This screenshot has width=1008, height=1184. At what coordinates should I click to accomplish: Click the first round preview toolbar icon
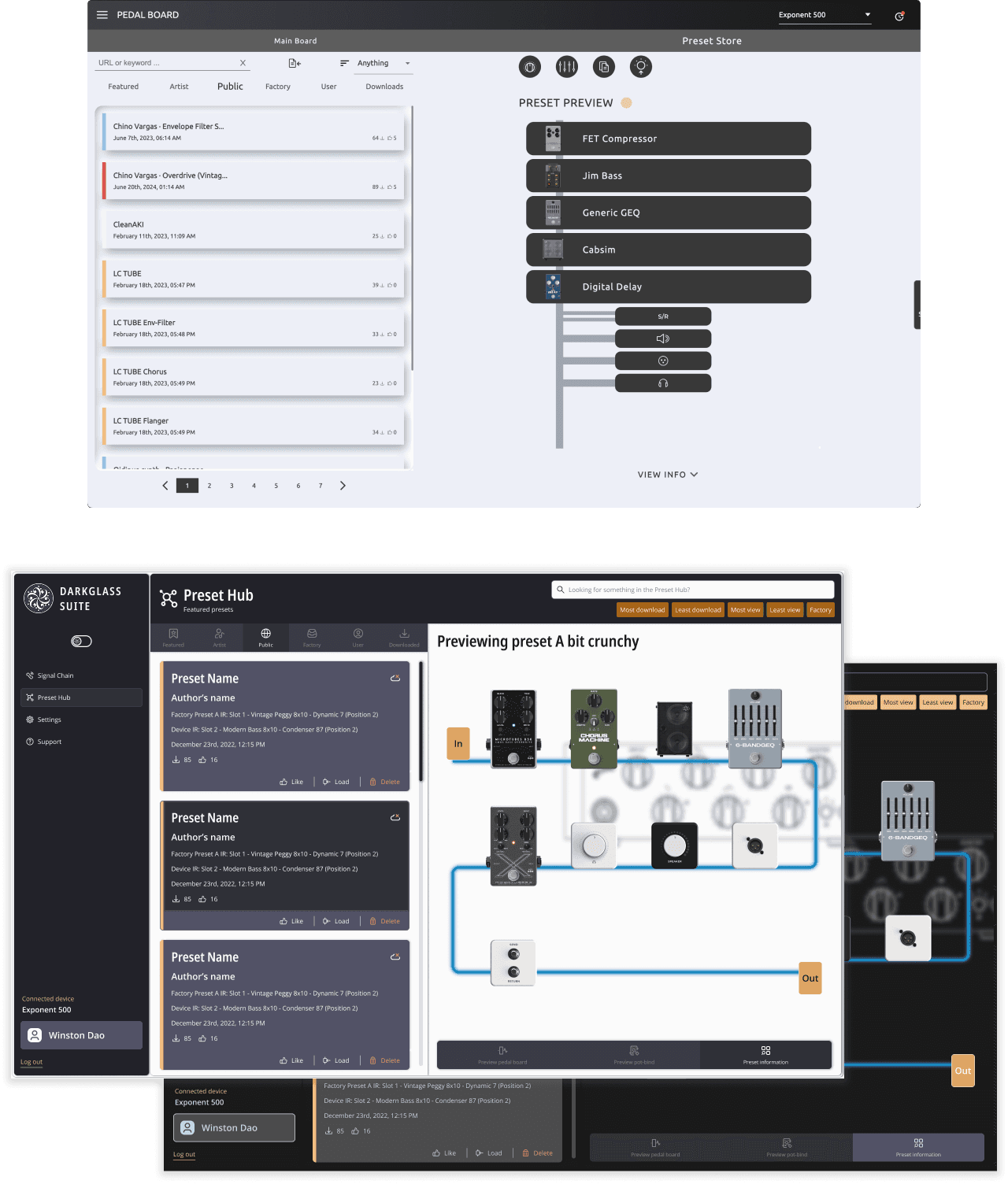(530, 67)
